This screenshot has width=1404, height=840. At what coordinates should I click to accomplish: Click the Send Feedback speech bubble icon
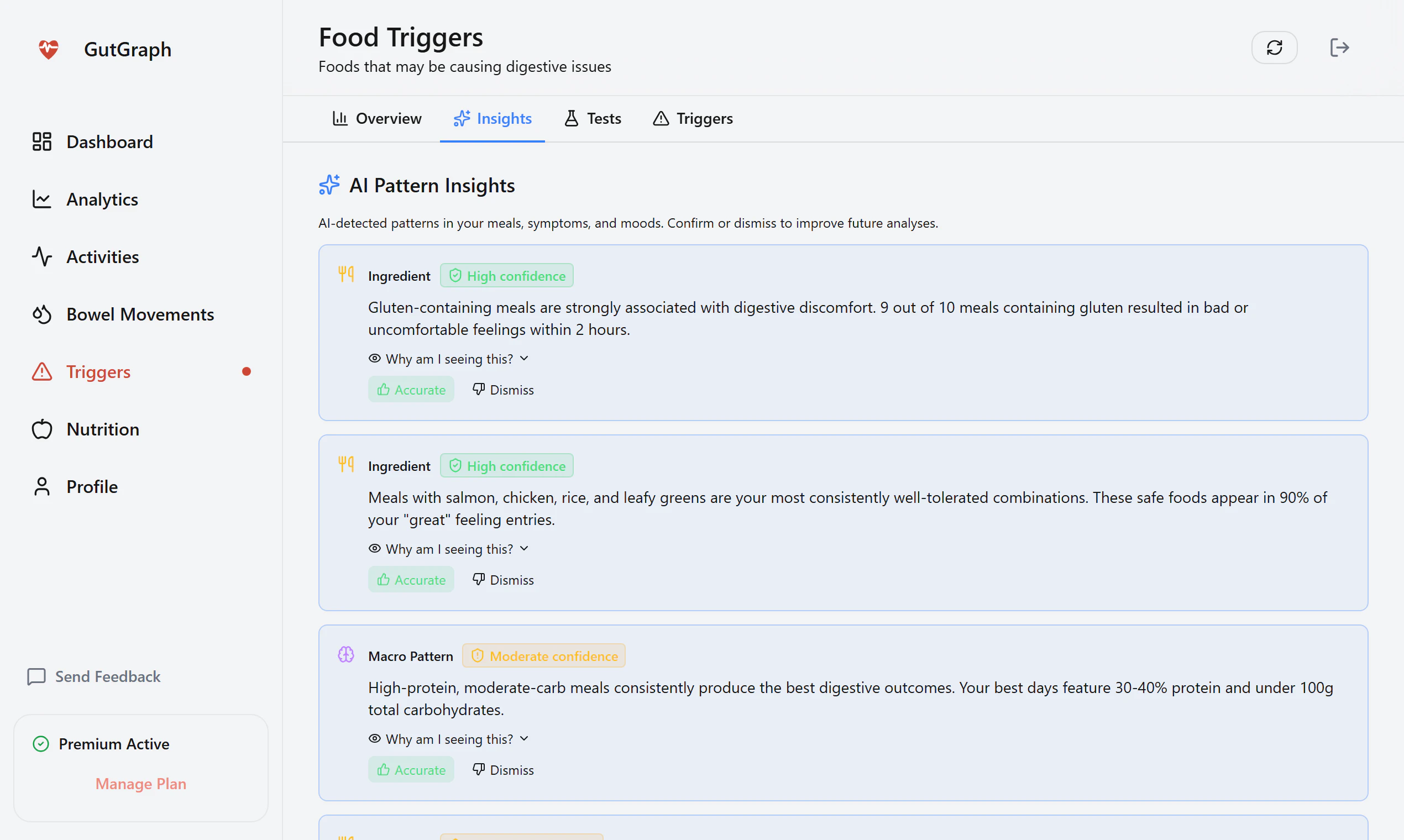click(36, 676)
